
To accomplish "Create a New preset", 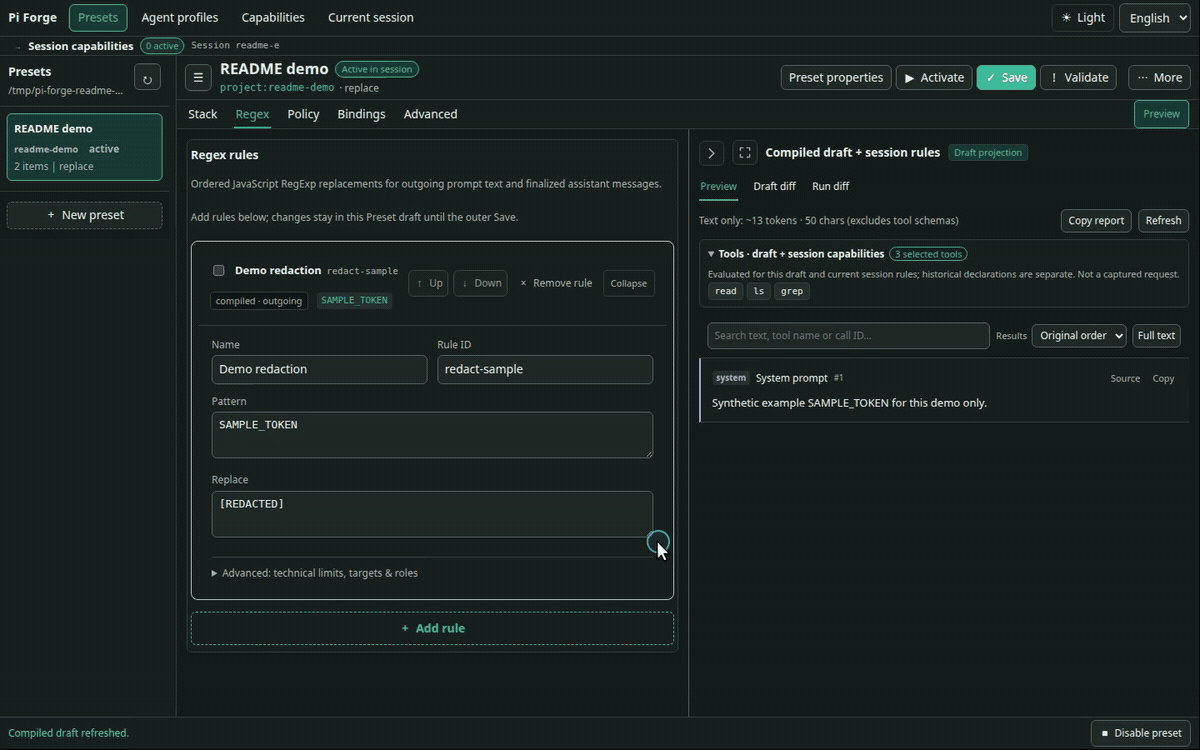I will tap(85, 215).
